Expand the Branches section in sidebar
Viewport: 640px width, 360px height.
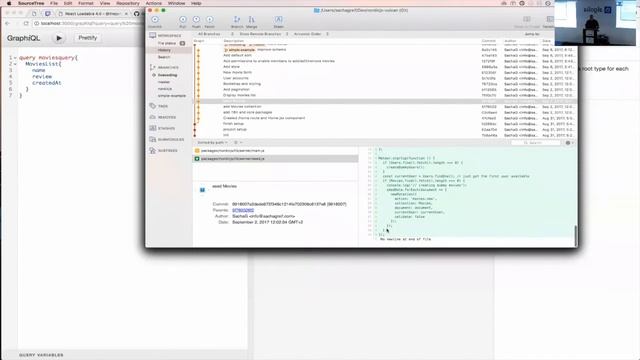168,67
